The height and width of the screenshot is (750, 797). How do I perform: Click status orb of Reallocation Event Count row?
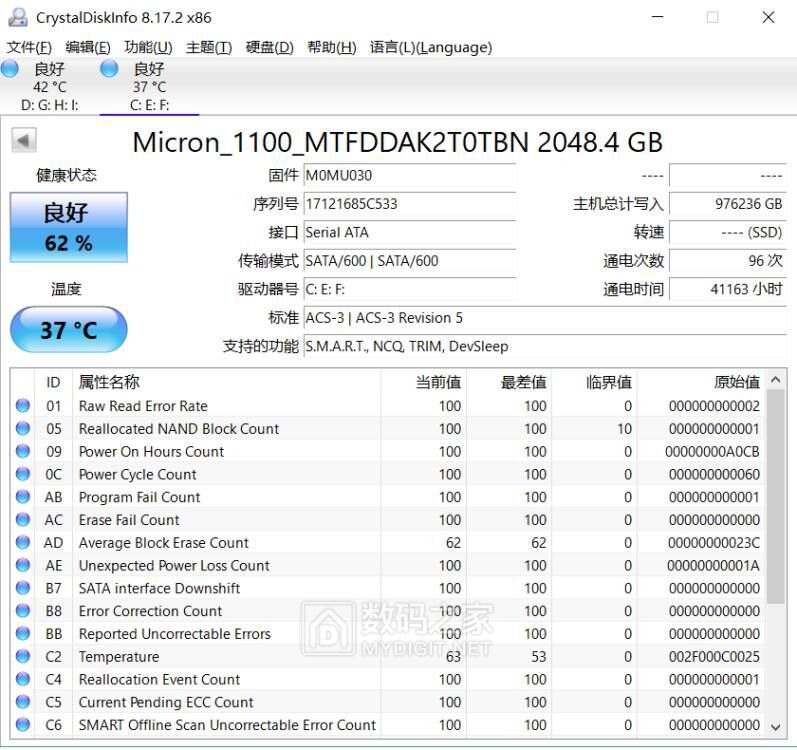[x=23, y=679]
